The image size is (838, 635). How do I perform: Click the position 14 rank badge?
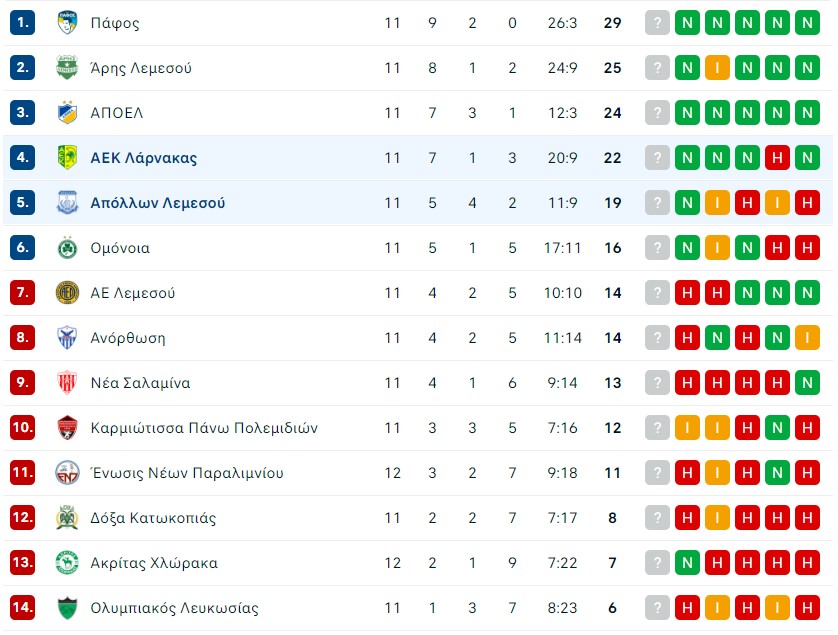click(x=22, y=608)
